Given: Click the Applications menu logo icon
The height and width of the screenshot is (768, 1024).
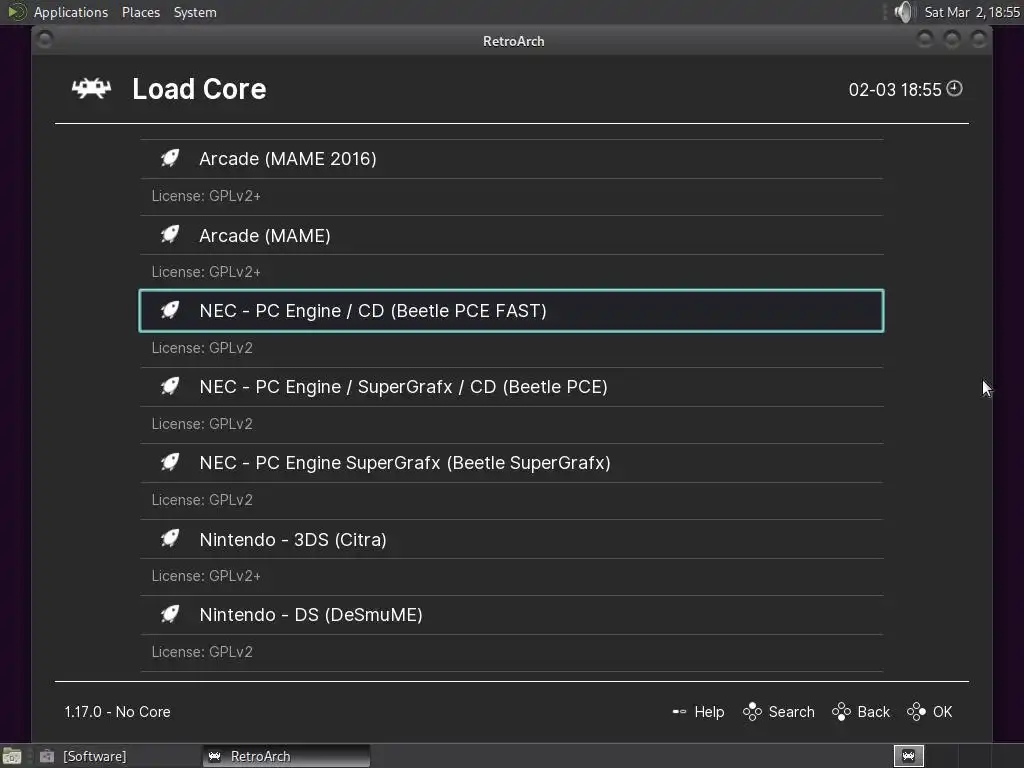Looking at the screenshot, I should (16, 12).
